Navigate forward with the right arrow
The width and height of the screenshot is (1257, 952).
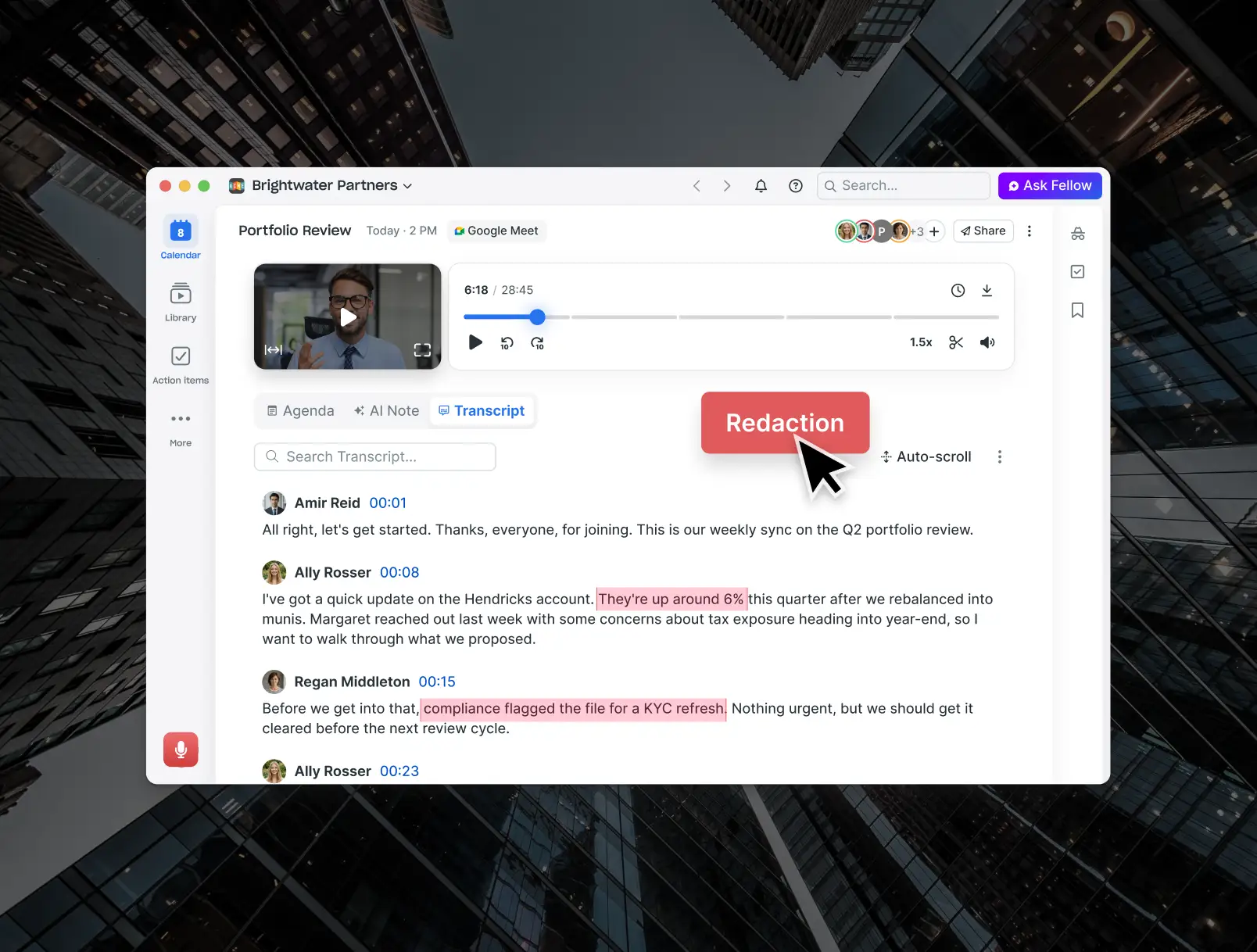point(727,186)
